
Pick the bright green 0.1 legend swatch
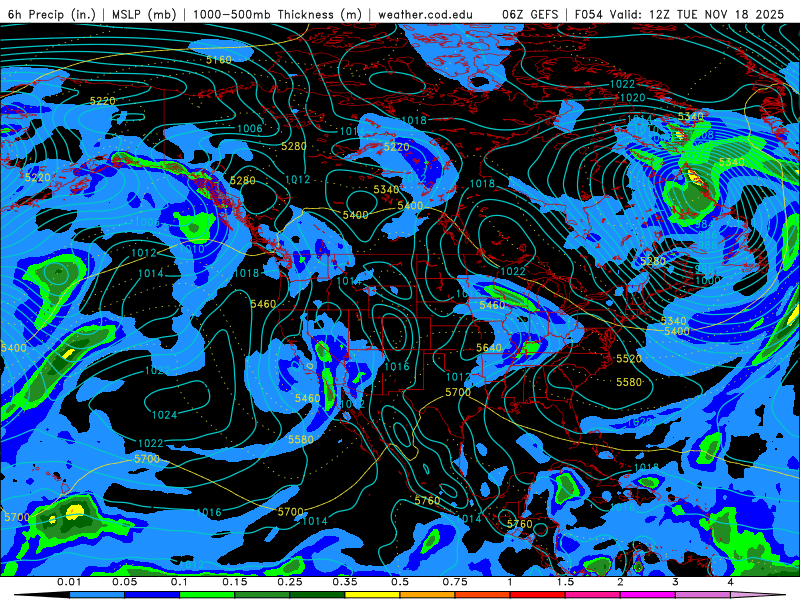pyautogui.click(x=207, y=595)
